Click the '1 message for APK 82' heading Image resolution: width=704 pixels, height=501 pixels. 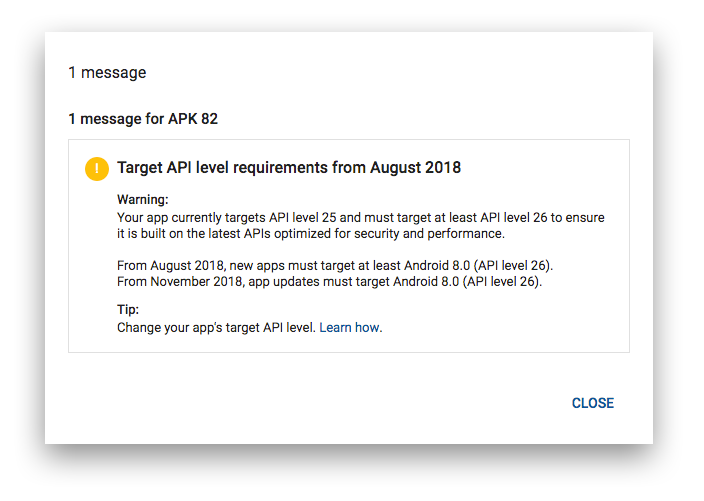coord(143,119)
